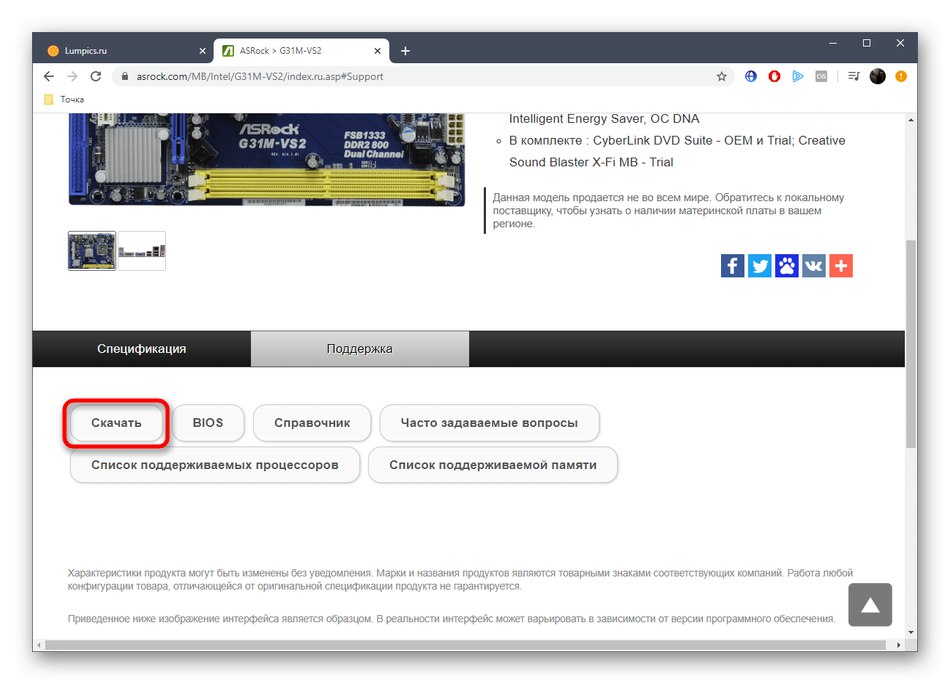Bookmark page with the star icon

click(x=721, y=76)
